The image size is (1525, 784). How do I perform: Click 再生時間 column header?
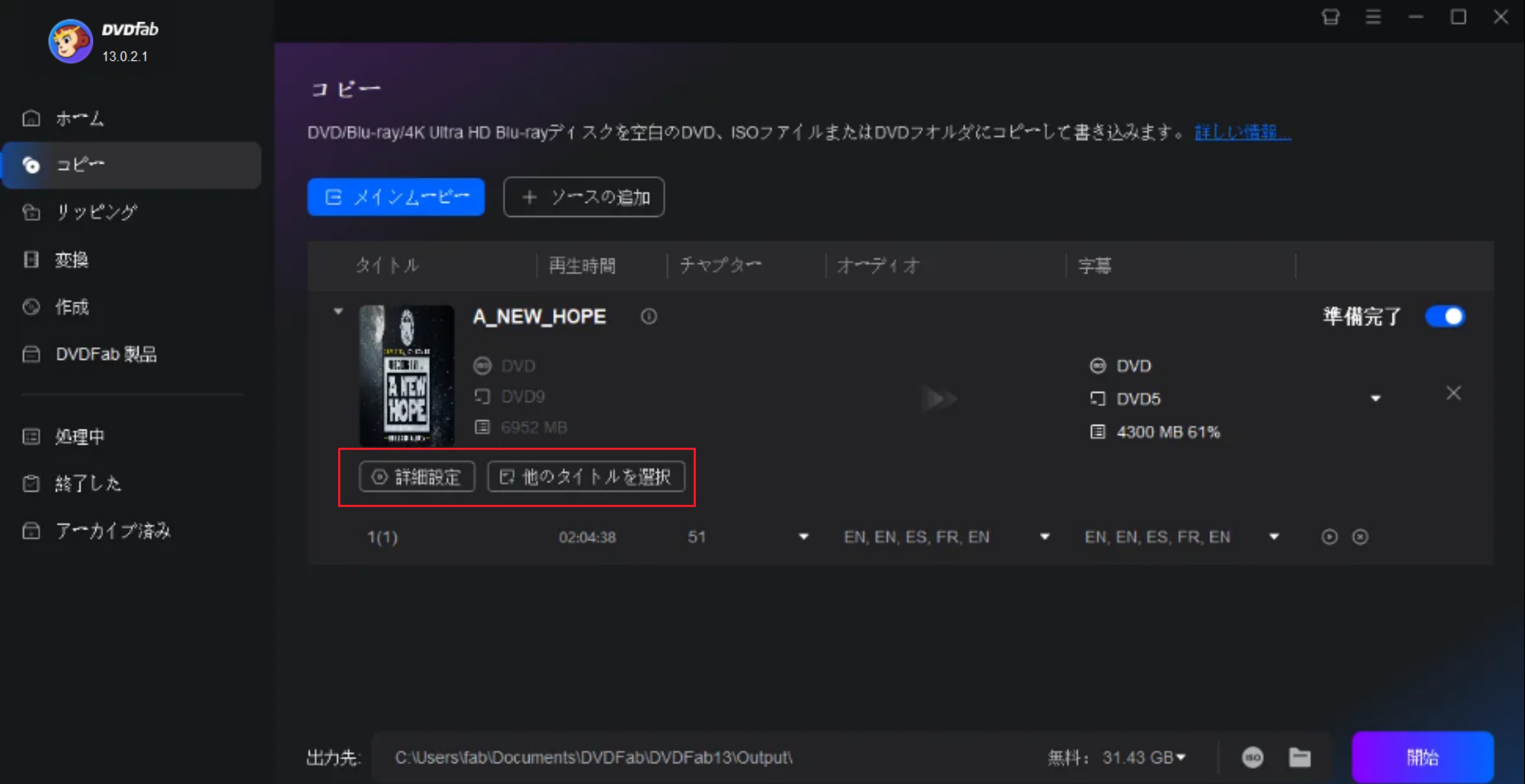pos(583,265)
